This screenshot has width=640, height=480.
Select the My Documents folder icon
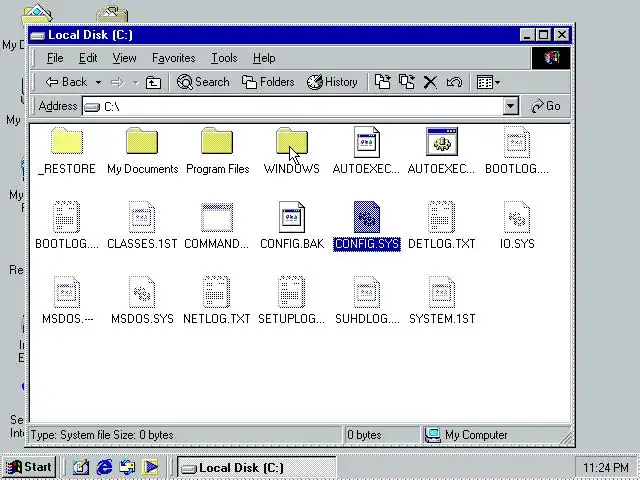[142, 142]
